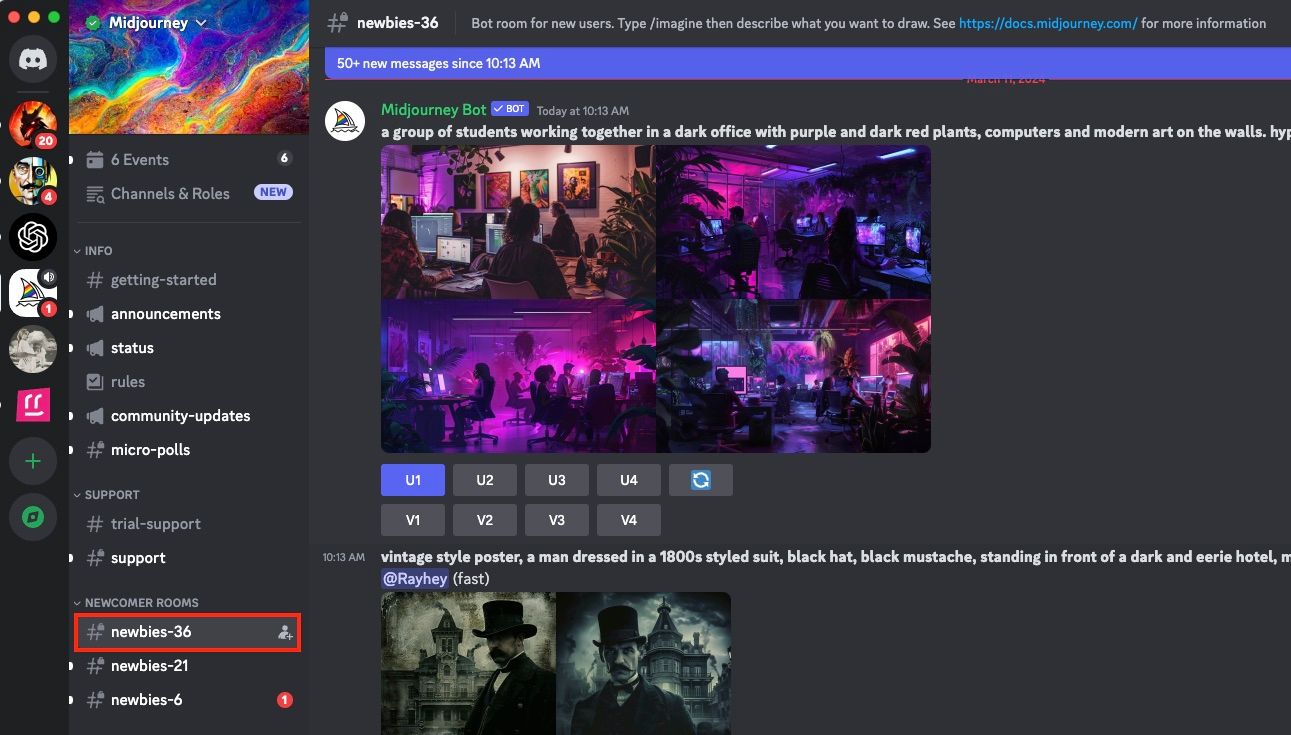Image resolution: width=1291 pixels, height=735 pixels.
Task: Select the Midjourney sailboat server icon
Action: click(x=33, y=293)
